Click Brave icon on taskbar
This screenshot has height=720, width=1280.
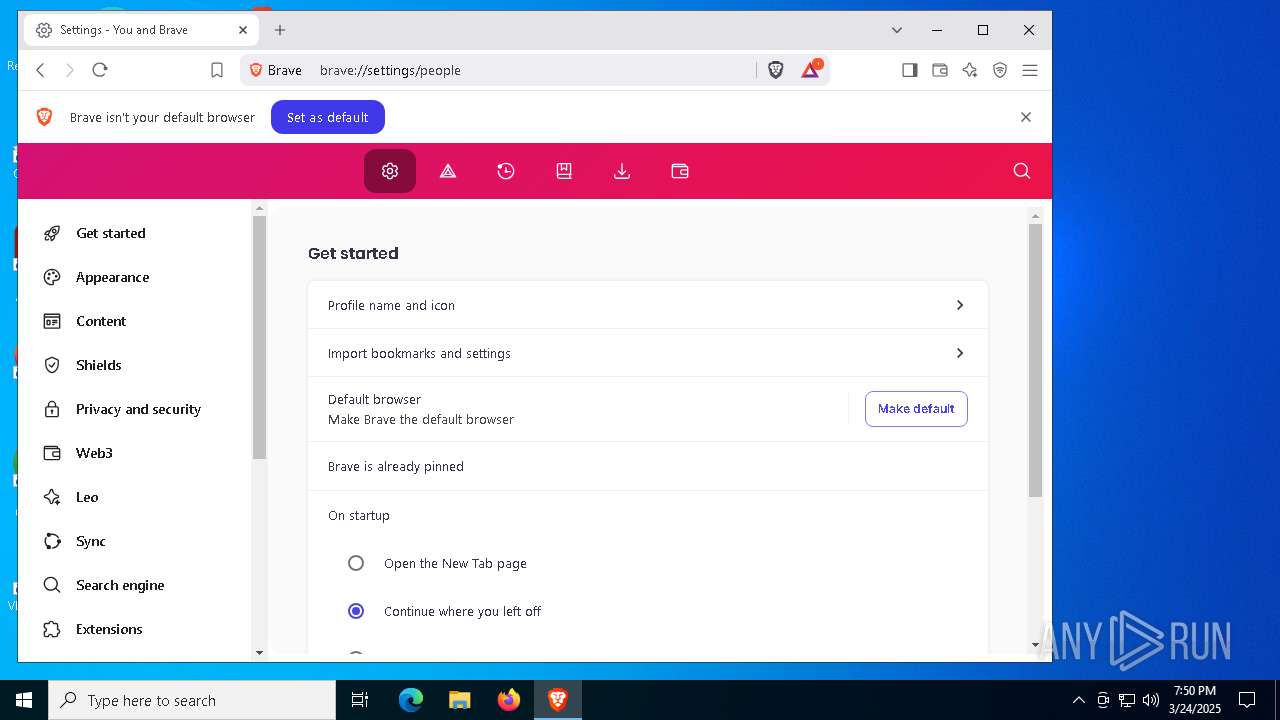coord(558,700)
